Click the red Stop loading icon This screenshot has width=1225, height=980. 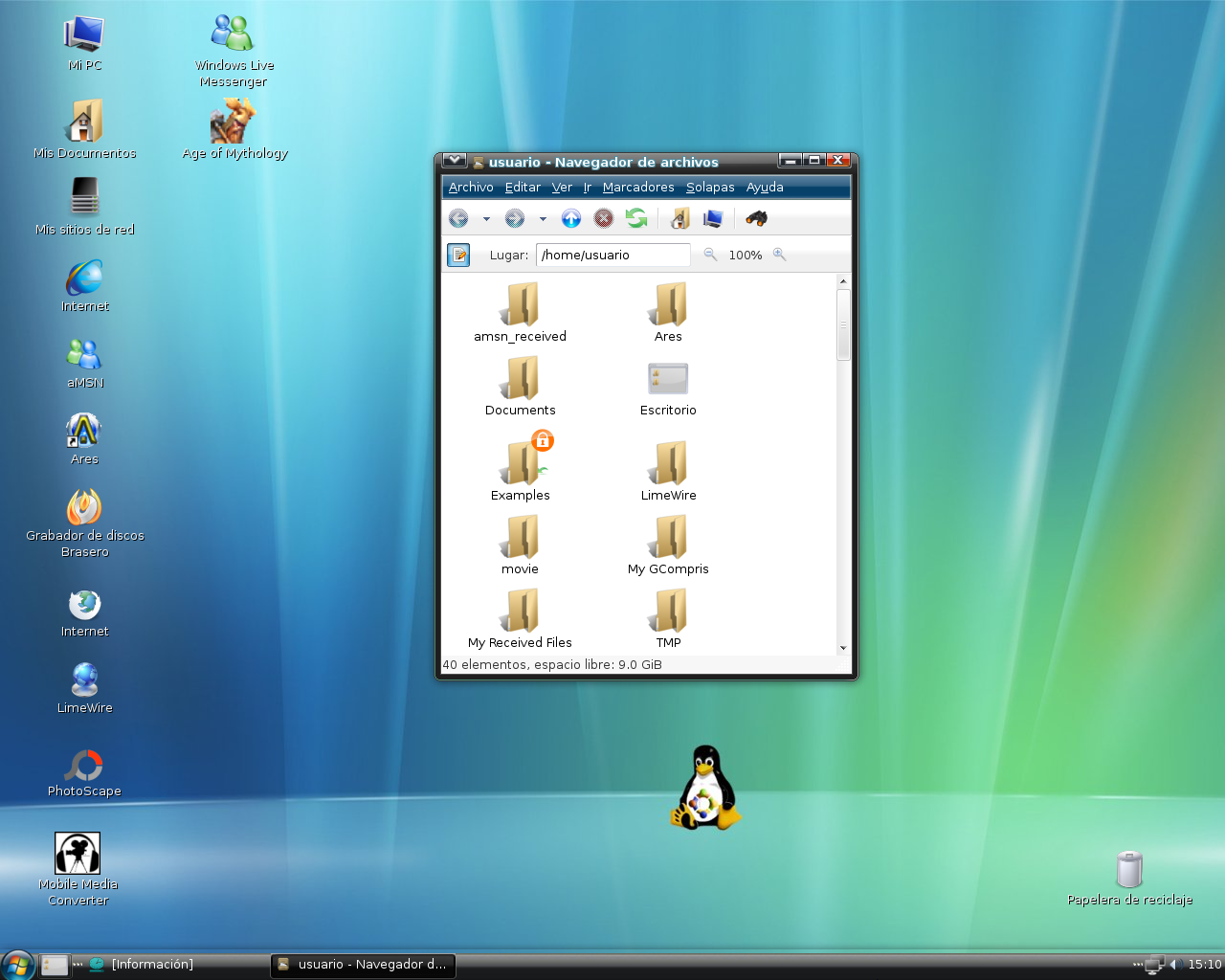604,219
